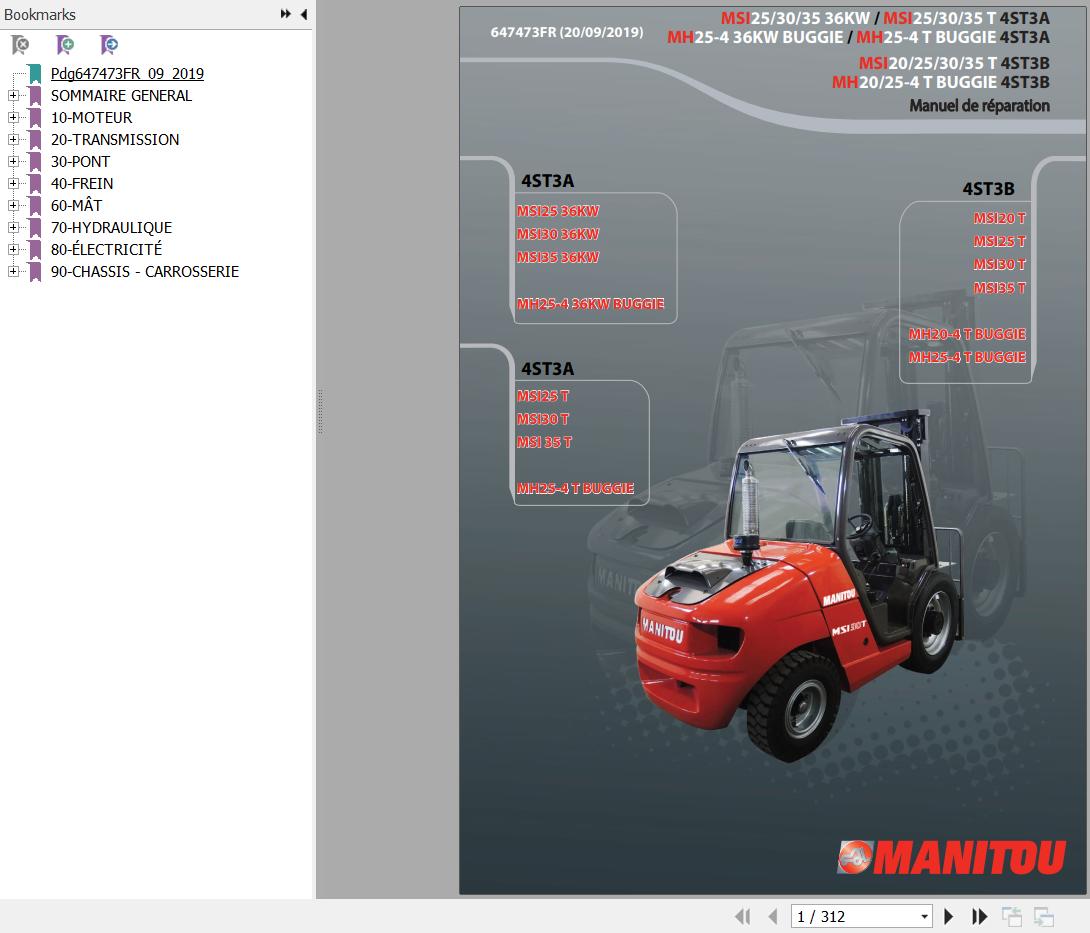This screenshot has height=933, width=1090.
Task: Click the document reference 647473FR (20/09/2019)
Action: [567, 32]
